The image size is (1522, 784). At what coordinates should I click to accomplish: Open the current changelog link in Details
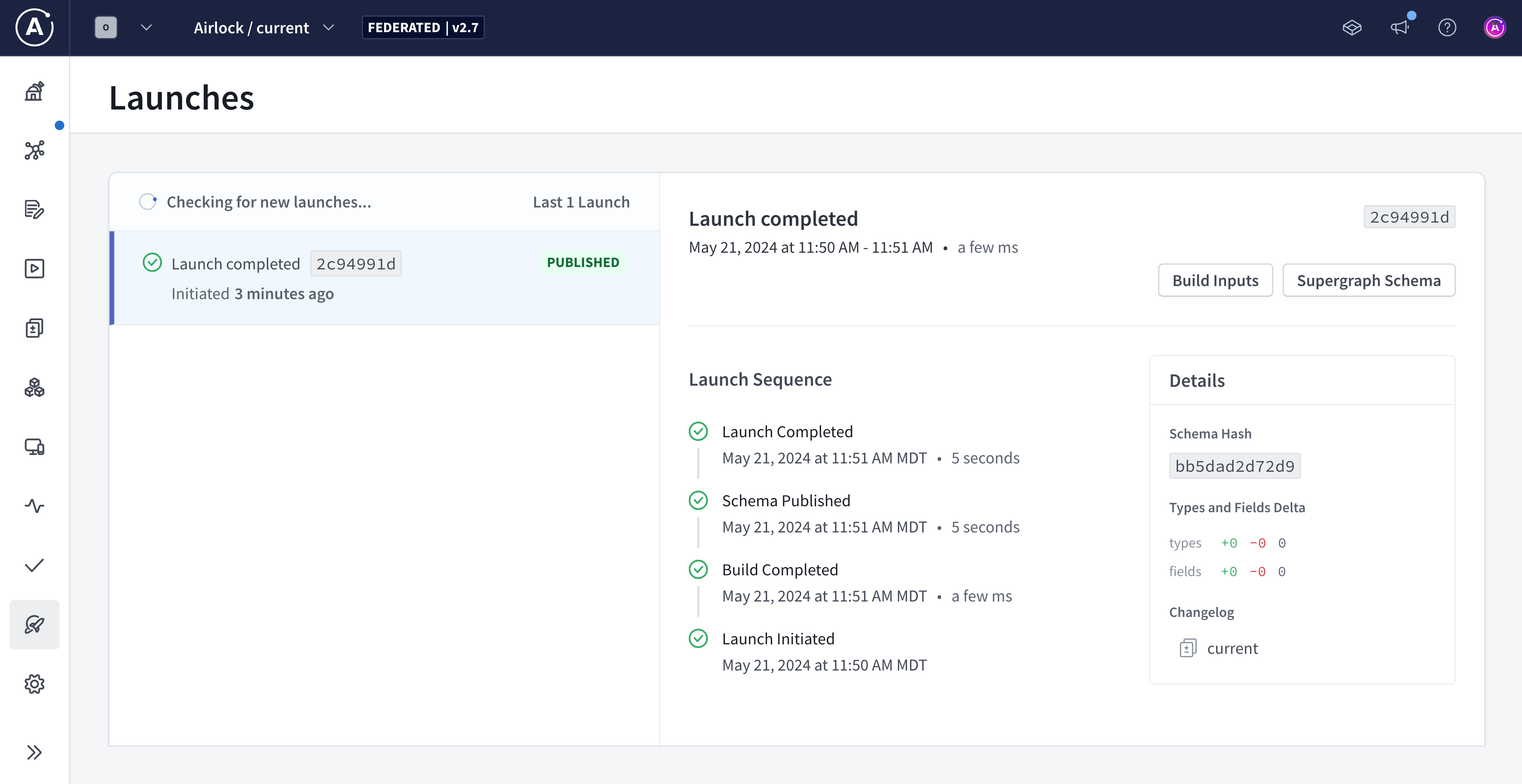1232,648
